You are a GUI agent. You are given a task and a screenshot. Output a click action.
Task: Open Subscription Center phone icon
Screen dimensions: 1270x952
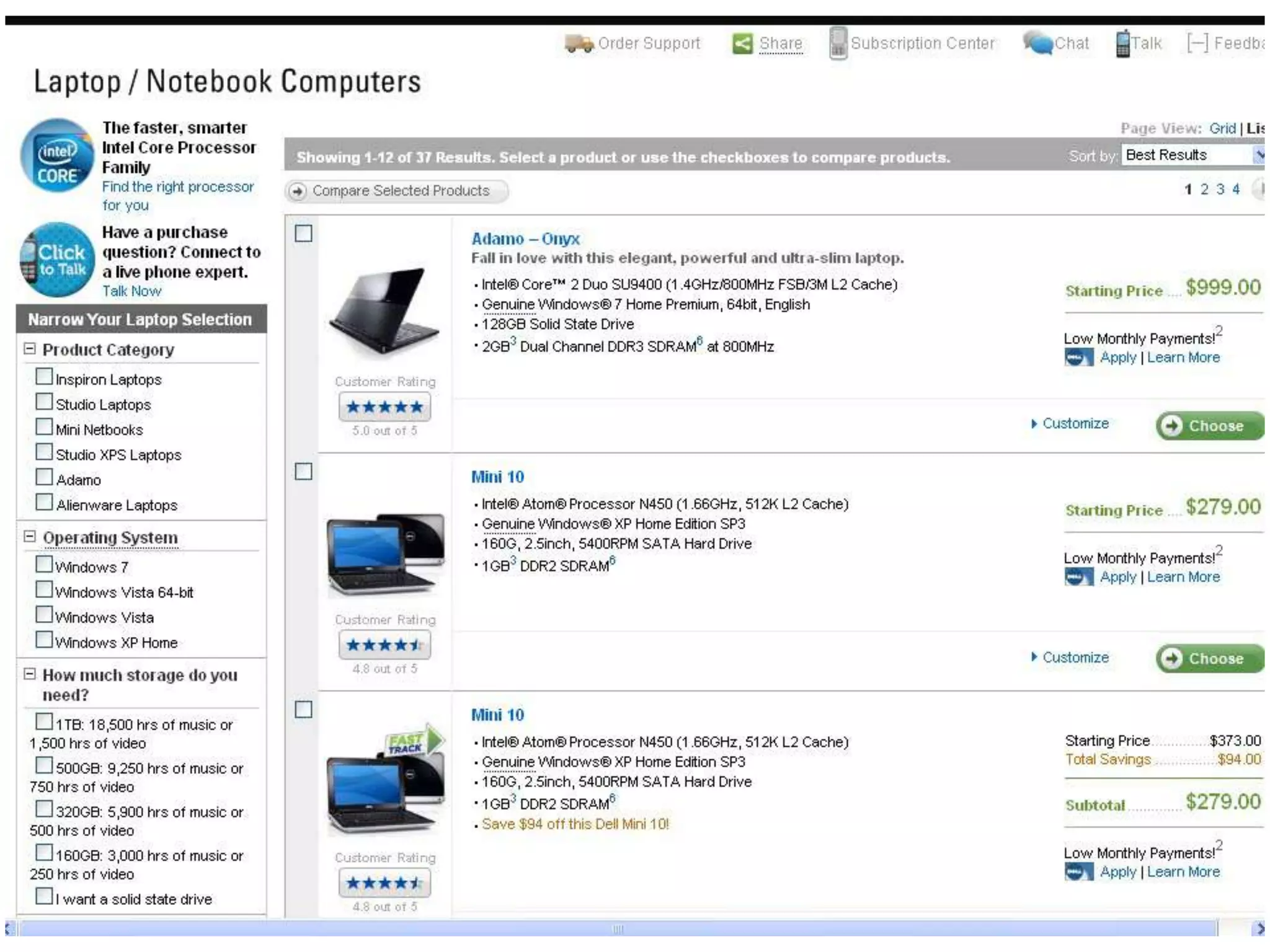coord(838,43)
